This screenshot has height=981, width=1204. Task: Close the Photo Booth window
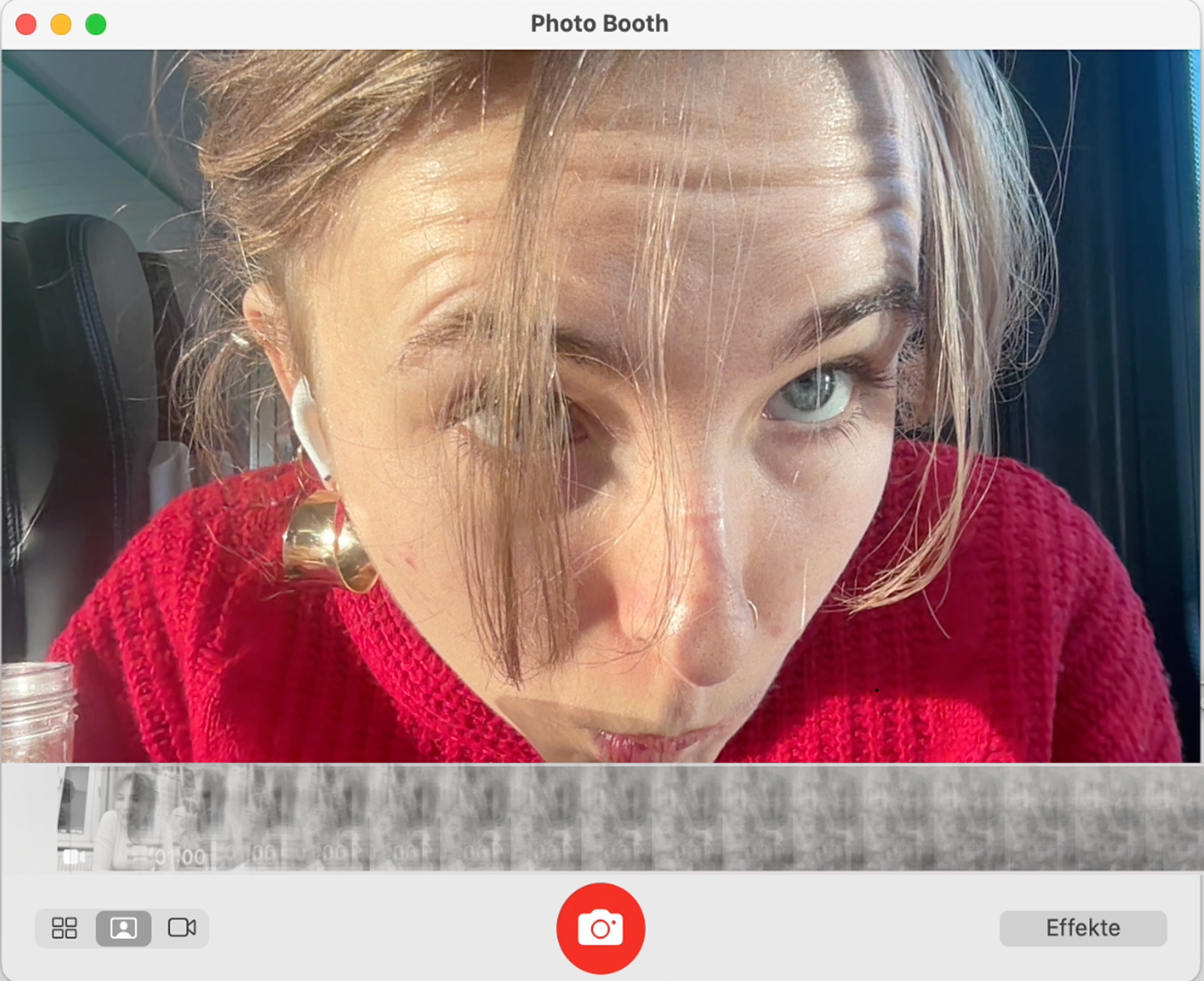point(26,24)
